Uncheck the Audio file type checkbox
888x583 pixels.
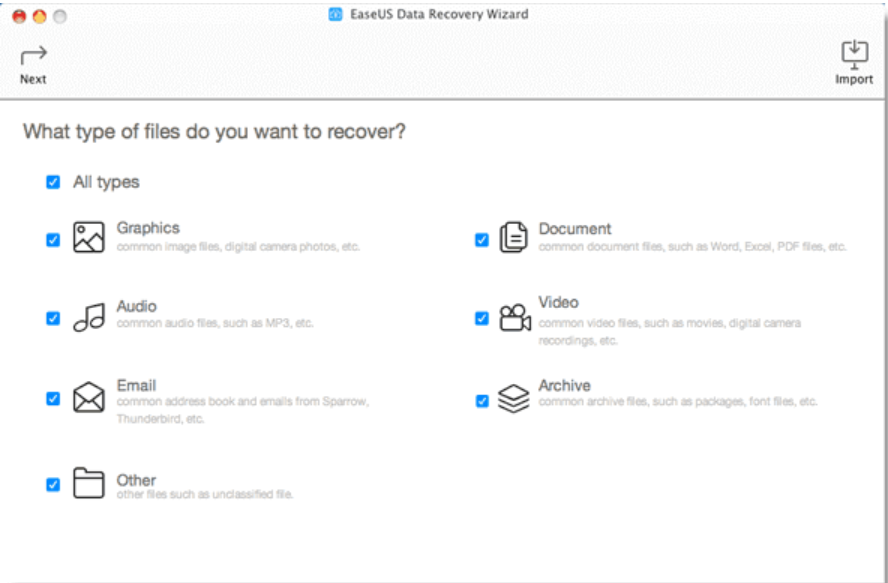tap(53, 319)
